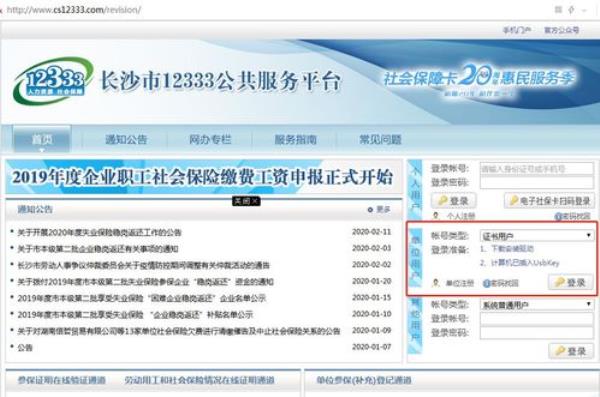Screen dimensions: 600x397
Task: Open the 帐号类型 dropdown showing 证书用户
Action: pyautogui.click(x=537, y=235)
